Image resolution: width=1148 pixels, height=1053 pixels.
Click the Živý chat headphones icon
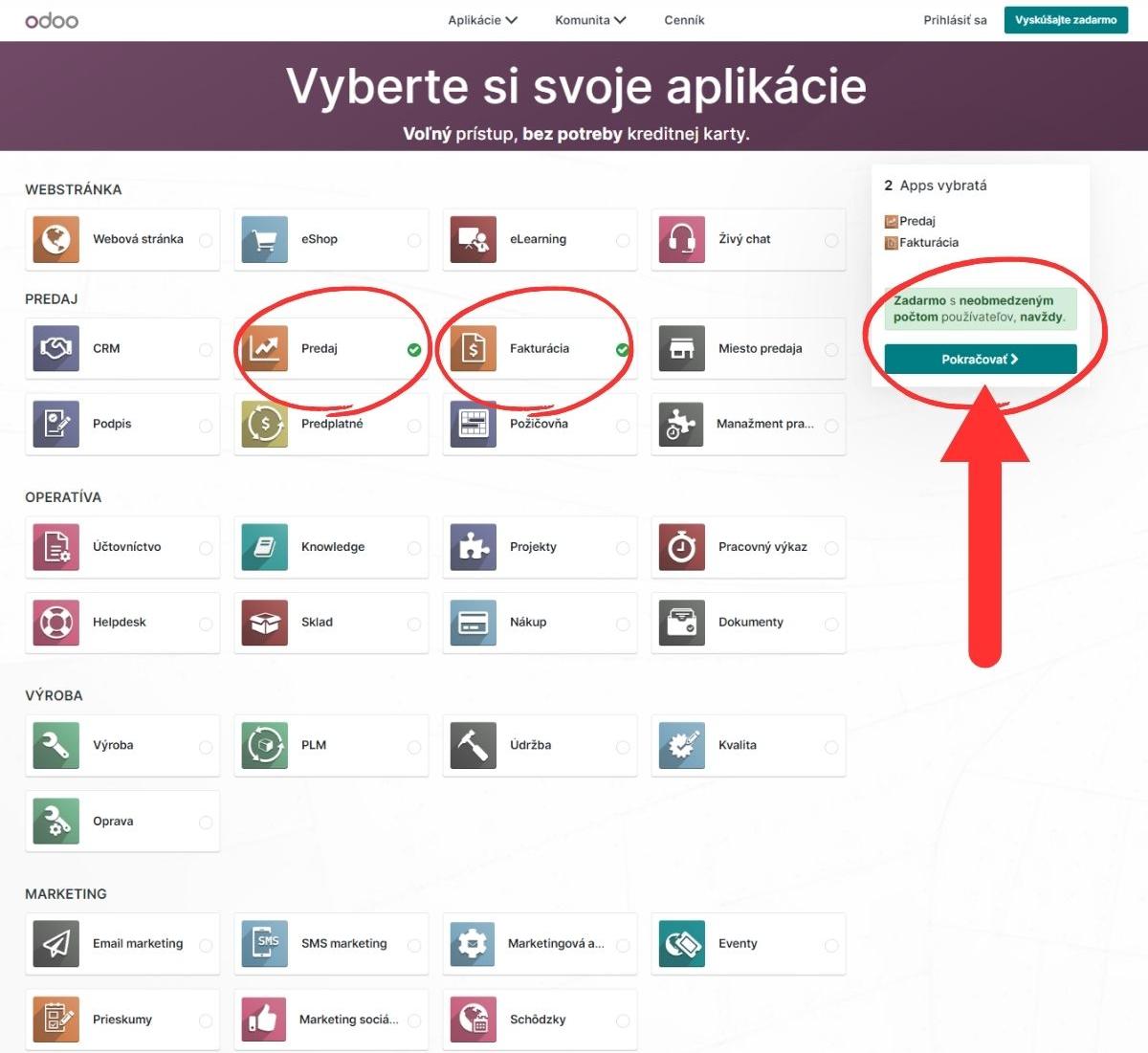coord(681,239)
